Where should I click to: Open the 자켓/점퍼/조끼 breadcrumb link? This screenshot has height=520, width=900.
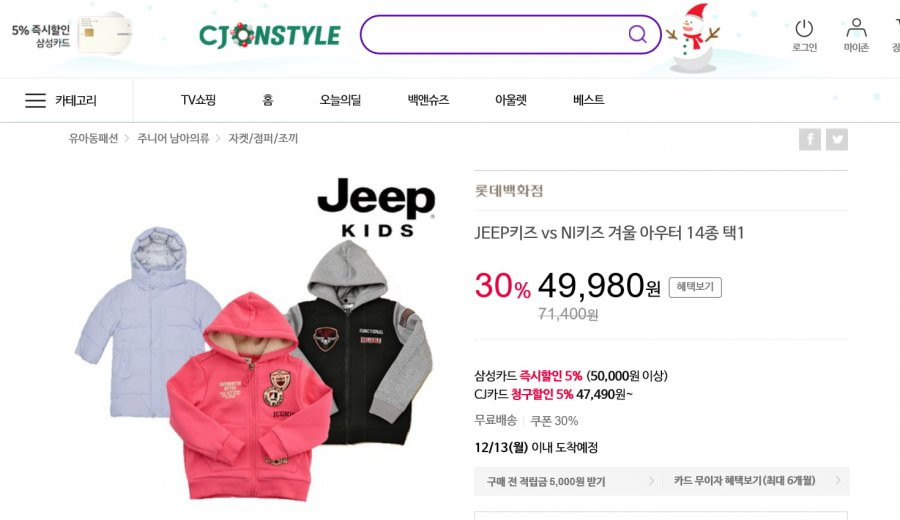pos(263,138)
